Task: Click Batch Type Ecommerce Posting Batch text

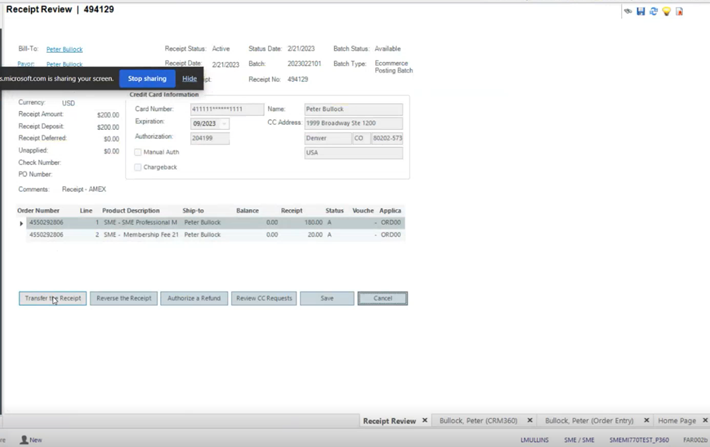Action: coord(393,67)
